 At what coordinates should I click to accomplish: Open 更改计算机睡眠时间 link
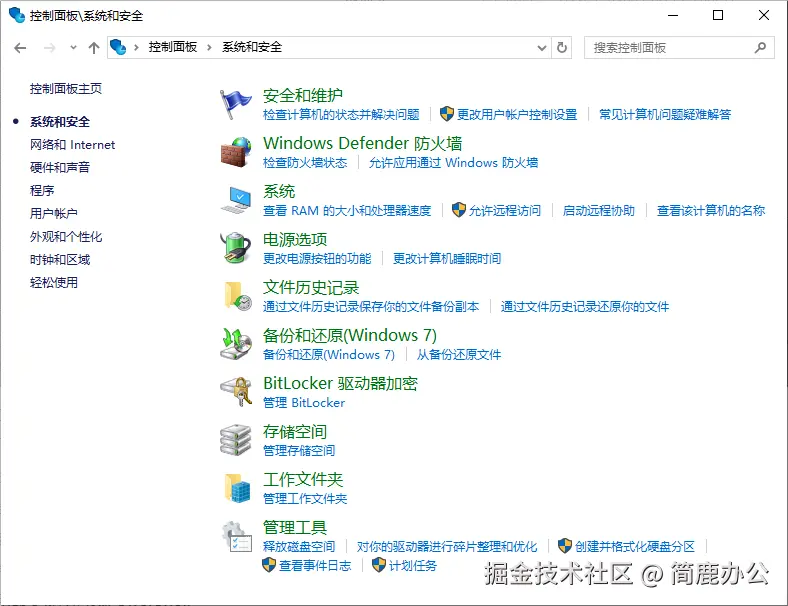click(446, 258)
